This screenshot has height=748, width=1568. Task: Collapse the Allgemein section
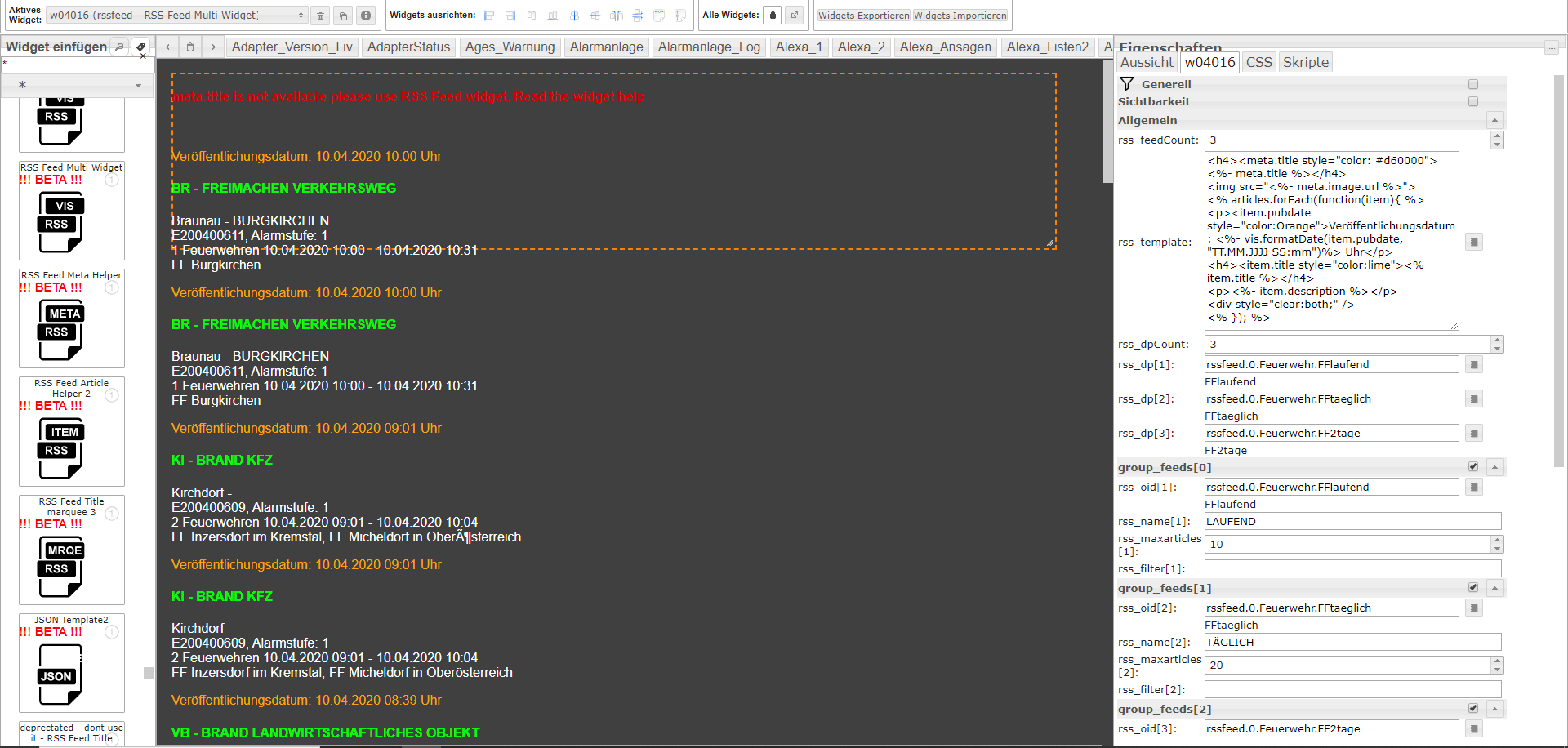pyautogui.click(x=1494, y=121)
